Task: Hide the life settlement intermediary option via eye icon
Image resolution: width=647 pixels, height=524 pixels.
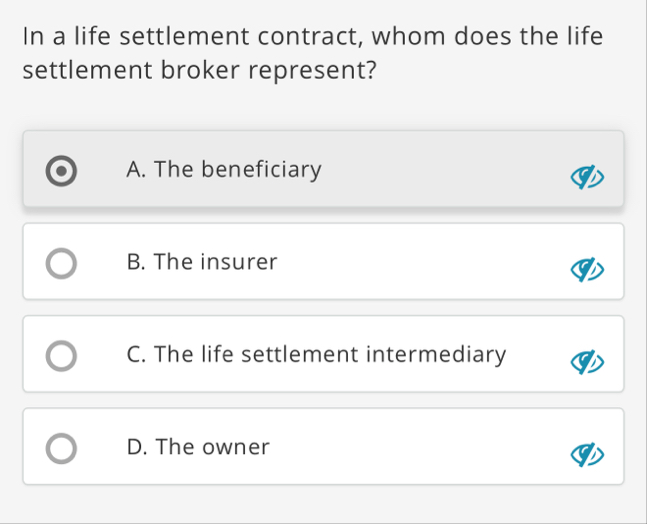Action: [x=587, y=362]
